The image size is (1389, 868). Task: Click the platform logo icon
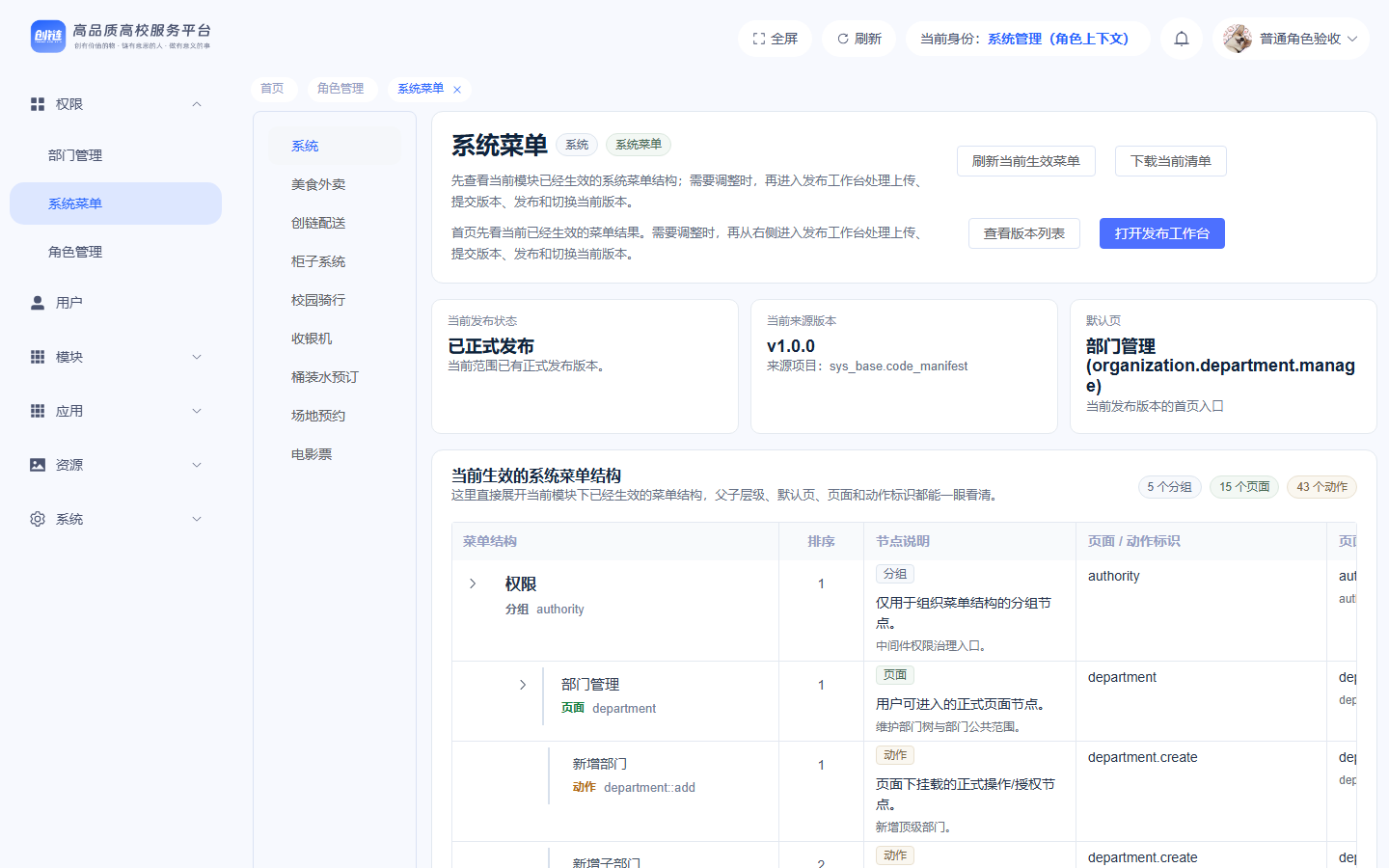tap(48, 37)
